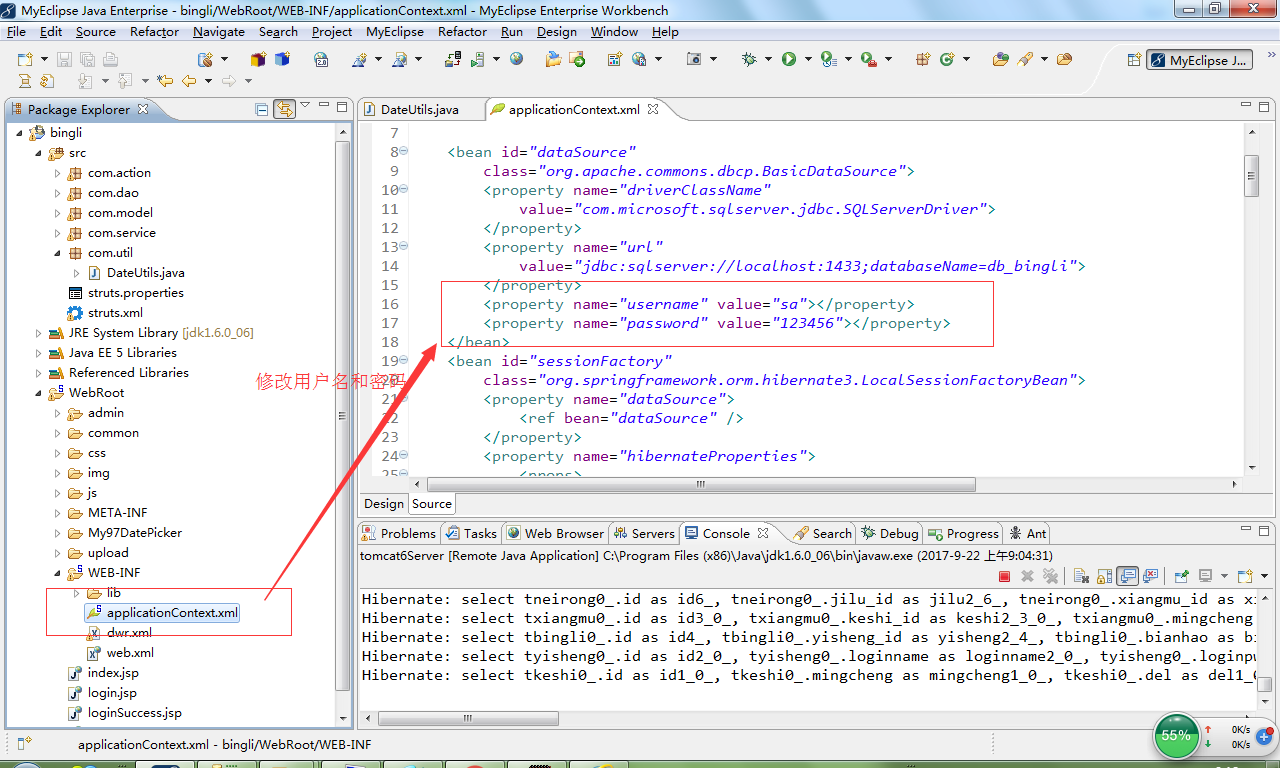The width and height of the screenshot is (1280, 768).
Task: Pin the console view
Action: point(1181,576)
